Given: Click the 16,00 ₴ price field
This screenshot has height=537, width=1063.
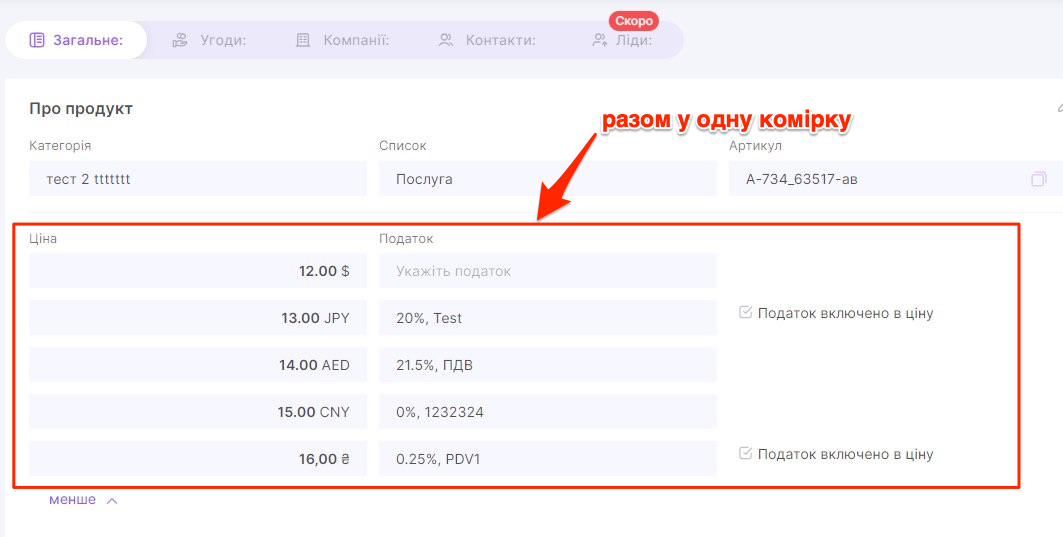Looking at the screenshot, I should tap(198, 459).
